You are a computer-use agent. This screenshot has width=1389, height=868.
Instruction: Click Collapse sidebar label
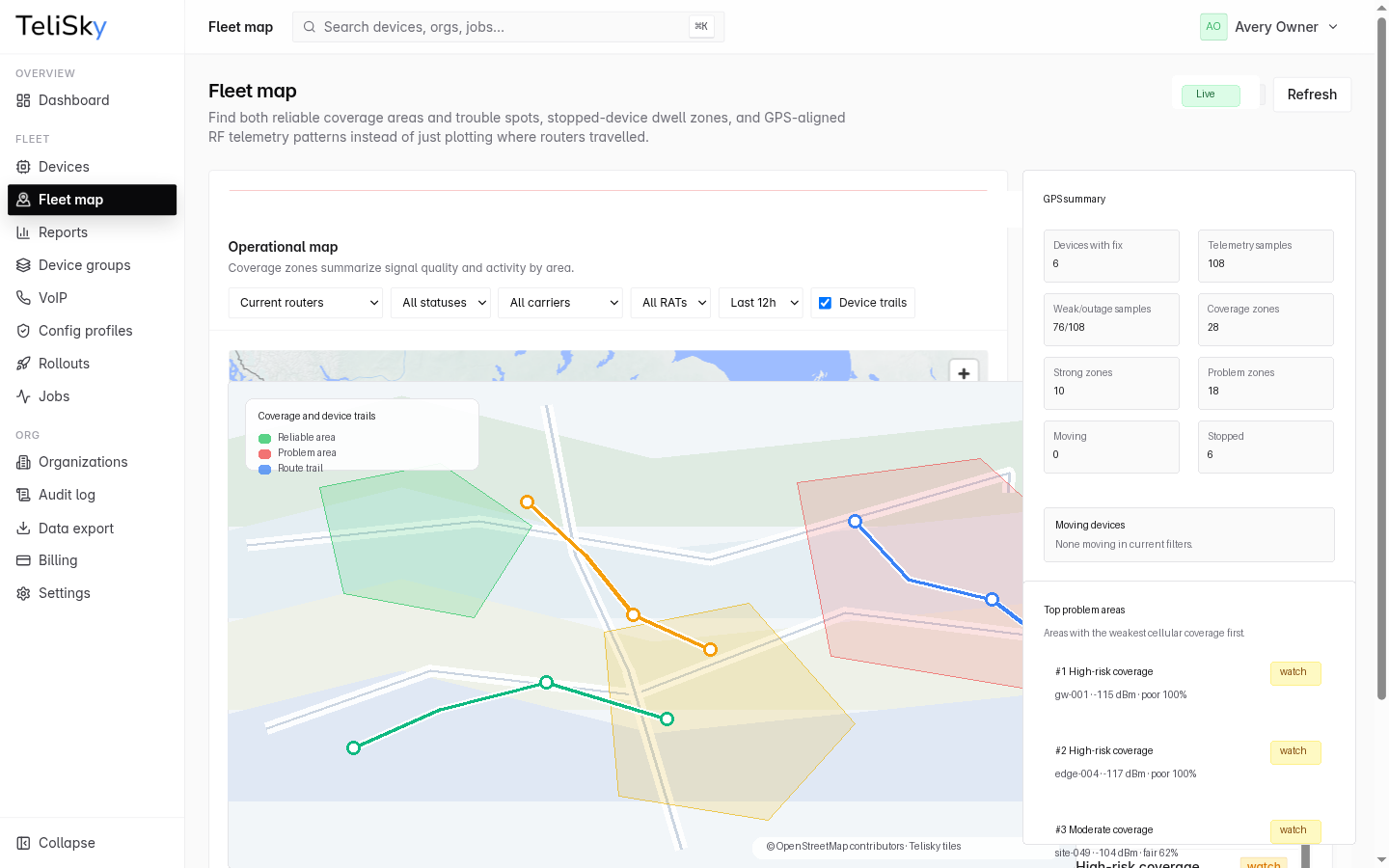(x=67, y=843)
